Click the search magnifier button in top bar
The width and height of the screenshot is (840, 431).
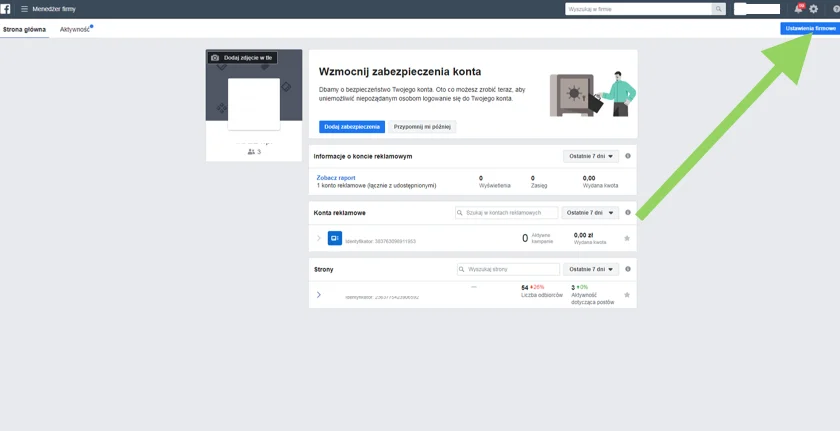(x=718, y=9)
